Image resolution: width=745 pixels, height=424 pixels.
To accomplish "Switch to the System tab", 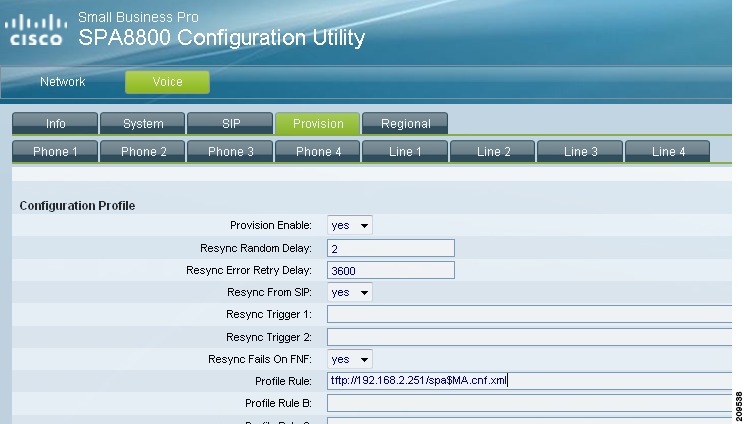I will point(143,124).
